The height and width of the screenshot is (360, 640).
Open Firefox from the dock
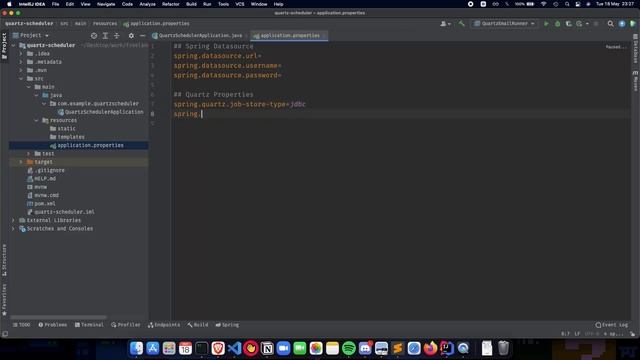pos(430,348)
